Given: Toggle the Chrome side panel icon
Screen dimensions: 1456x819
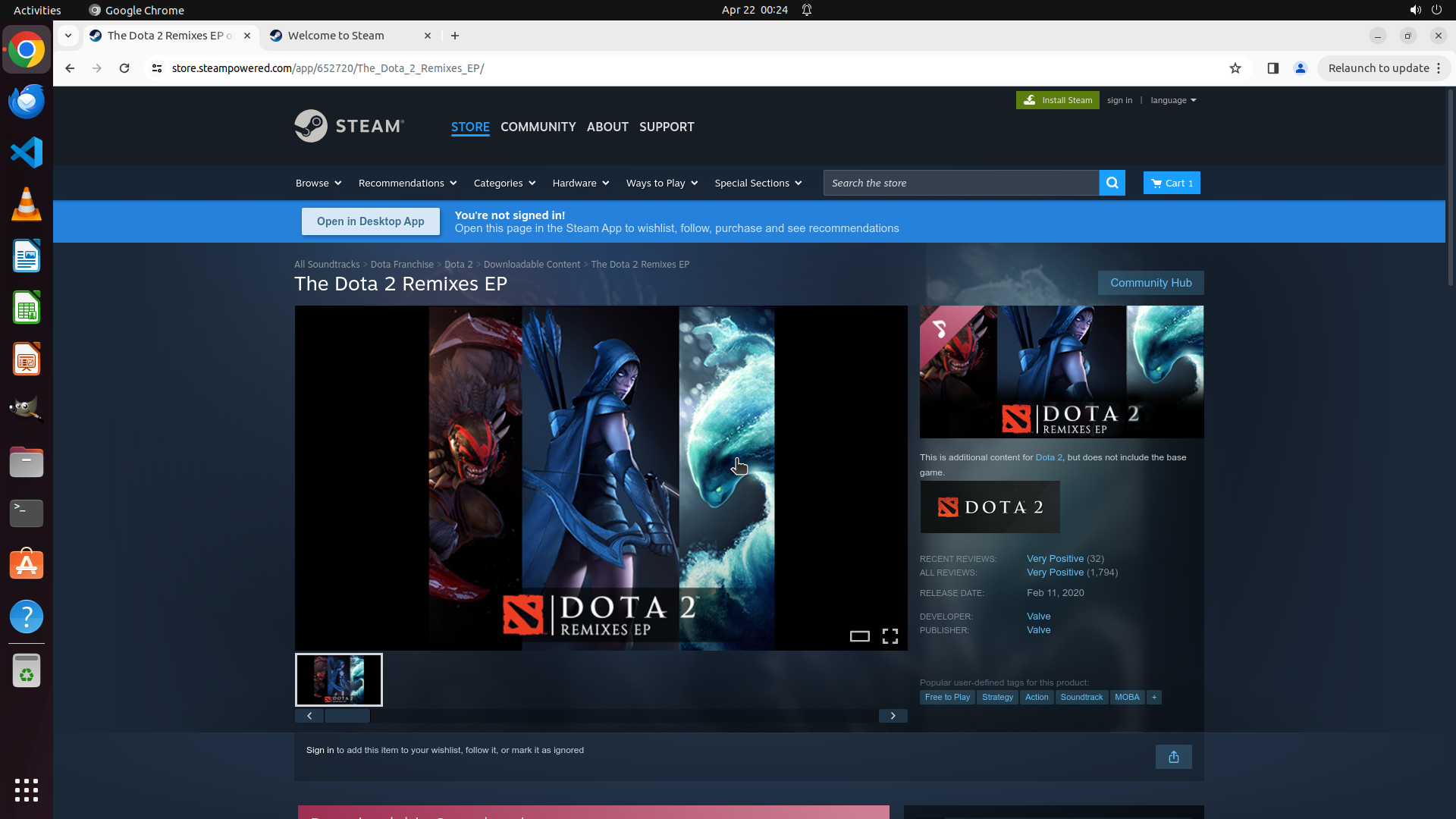Looking at the screenshot, I should [1272, 68].
